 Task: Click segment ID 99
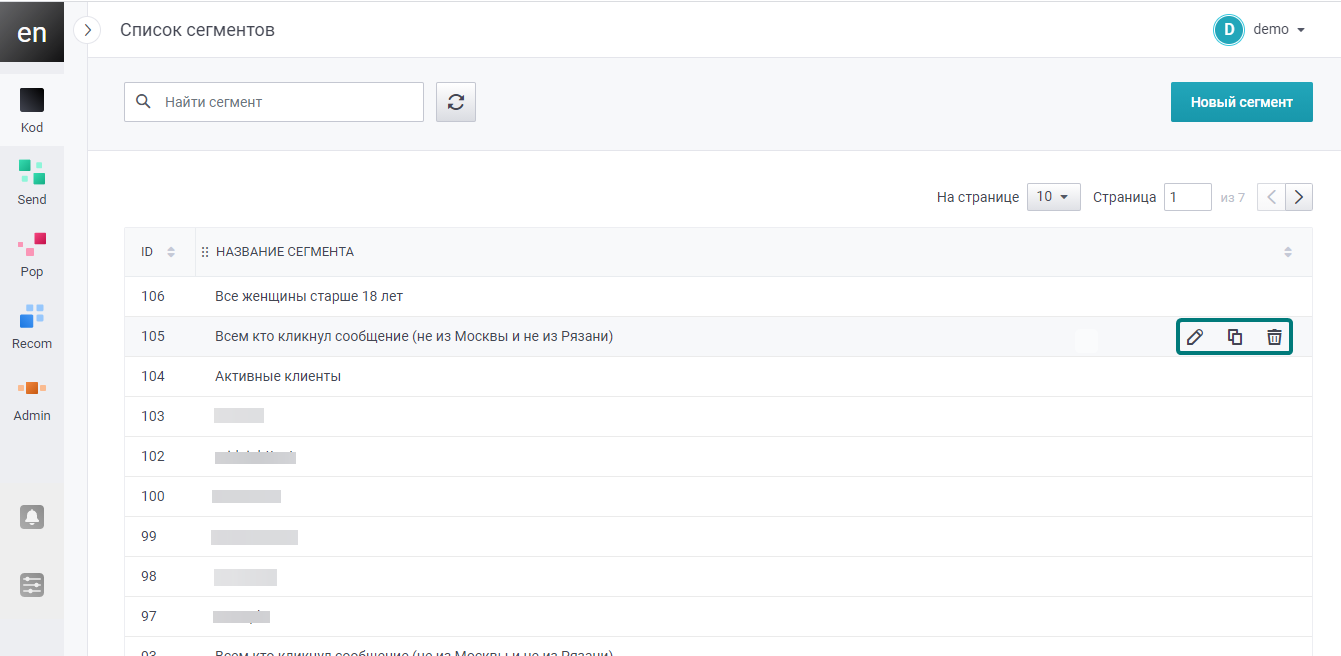(x=149, y=537)
